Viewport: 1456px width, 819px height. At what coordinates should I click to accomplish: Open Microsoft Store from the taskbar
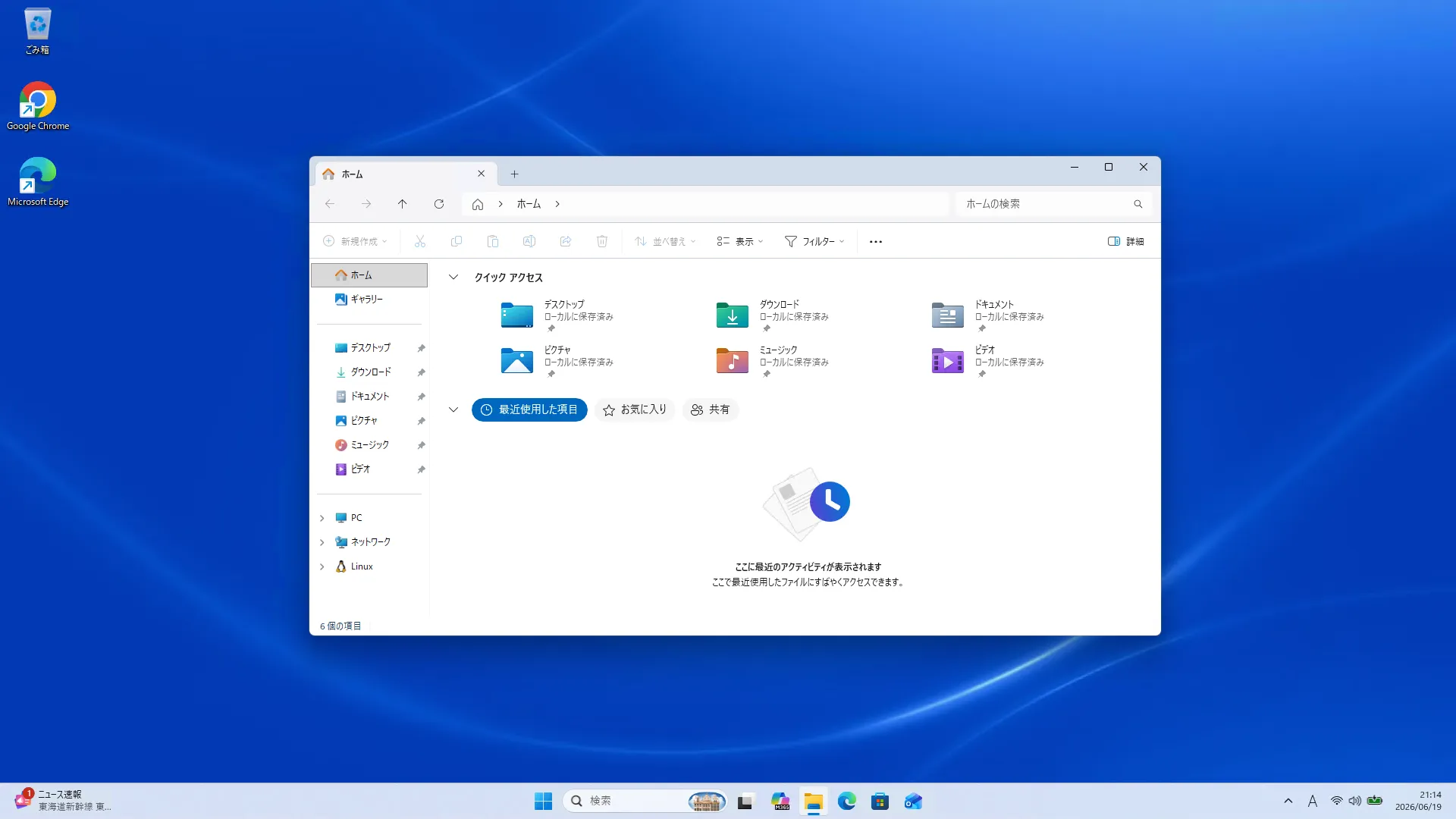coord(880,801)
